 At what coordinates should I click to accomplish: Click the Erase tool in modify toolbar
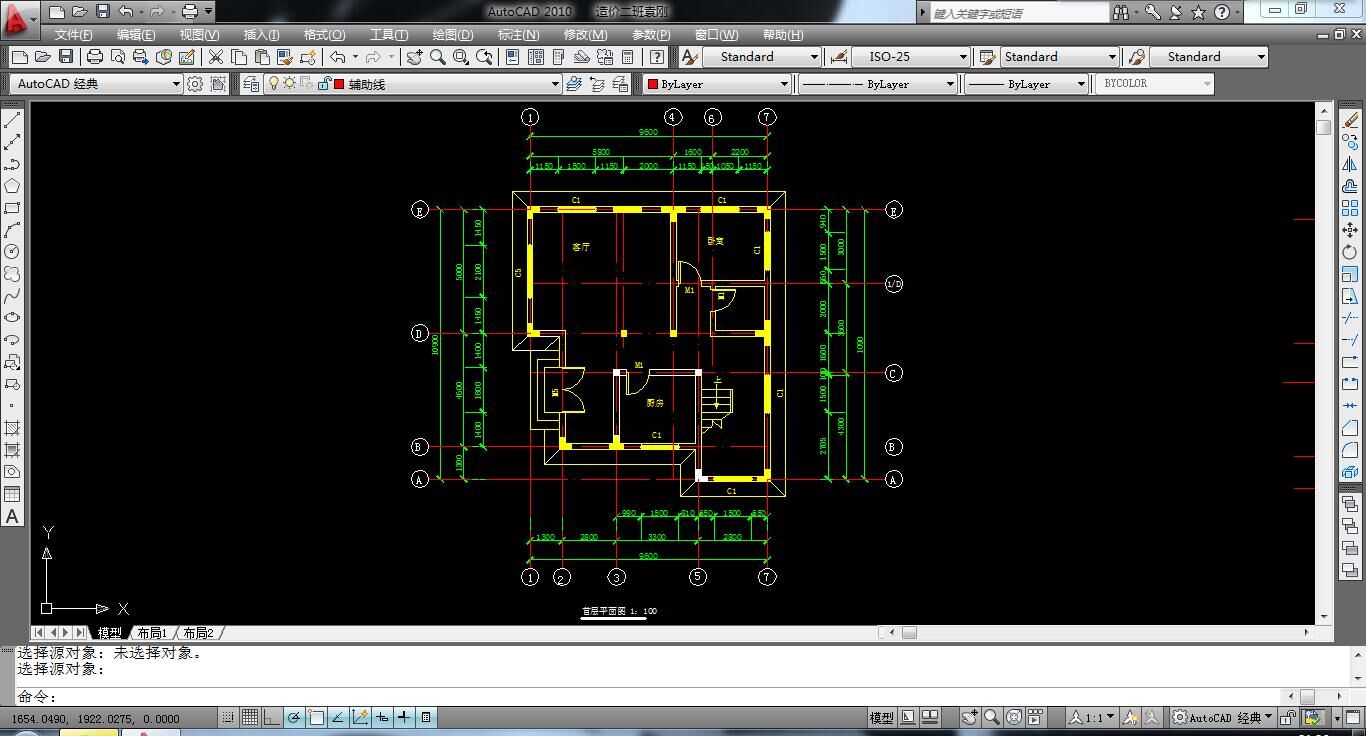point(1350,121)
